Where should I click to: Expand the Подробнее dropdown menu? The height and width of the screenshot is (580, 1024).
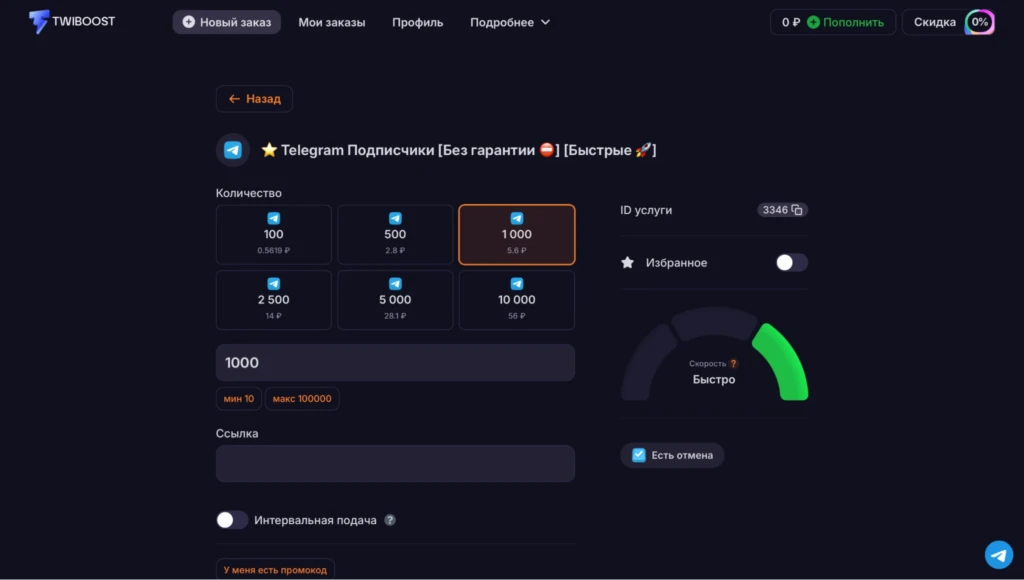point(510,22)
